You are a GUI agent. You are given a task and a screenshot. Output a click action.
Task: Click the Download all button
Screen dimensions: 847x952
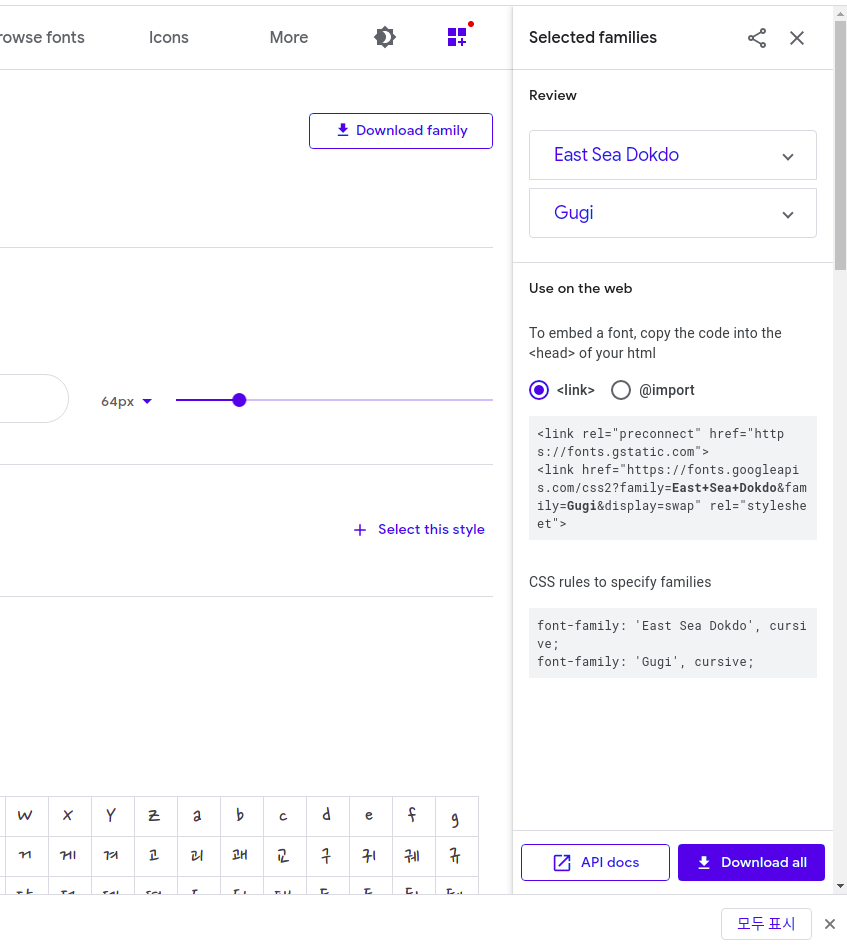click(x=751, y=862)
